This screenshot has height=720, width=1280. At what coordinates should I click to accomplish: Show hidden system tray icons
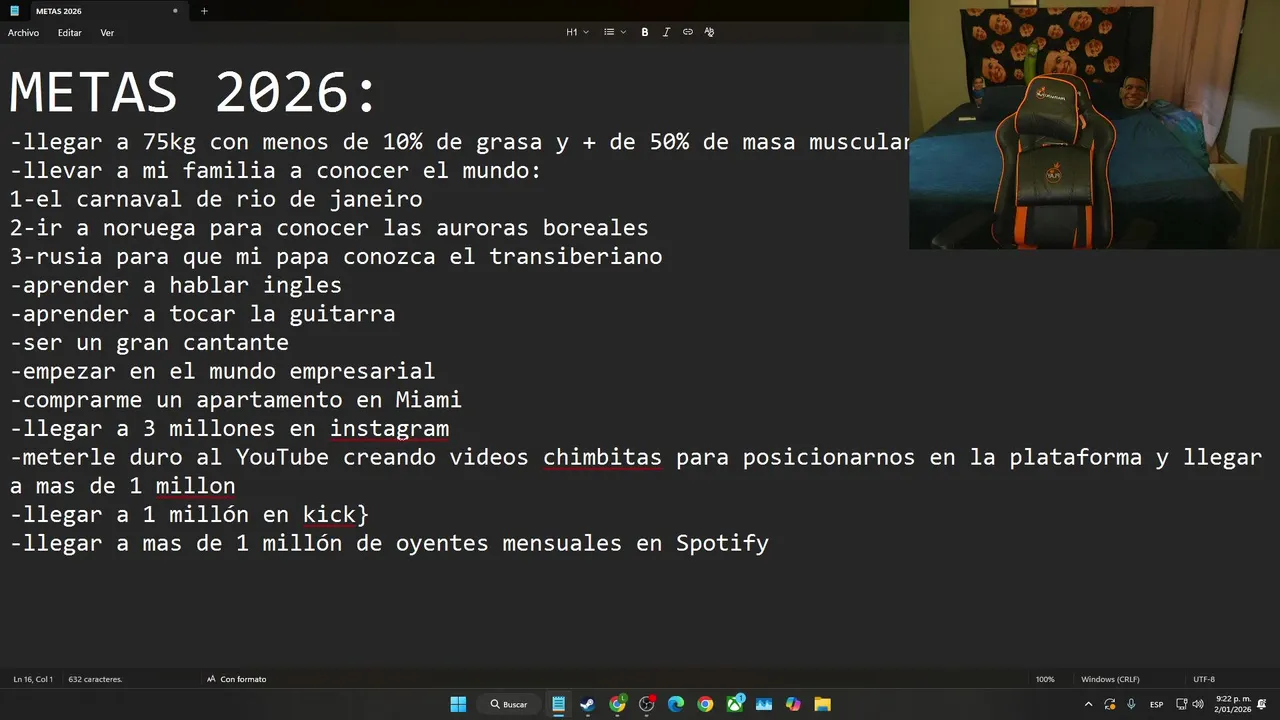(x=1088, y=704)
